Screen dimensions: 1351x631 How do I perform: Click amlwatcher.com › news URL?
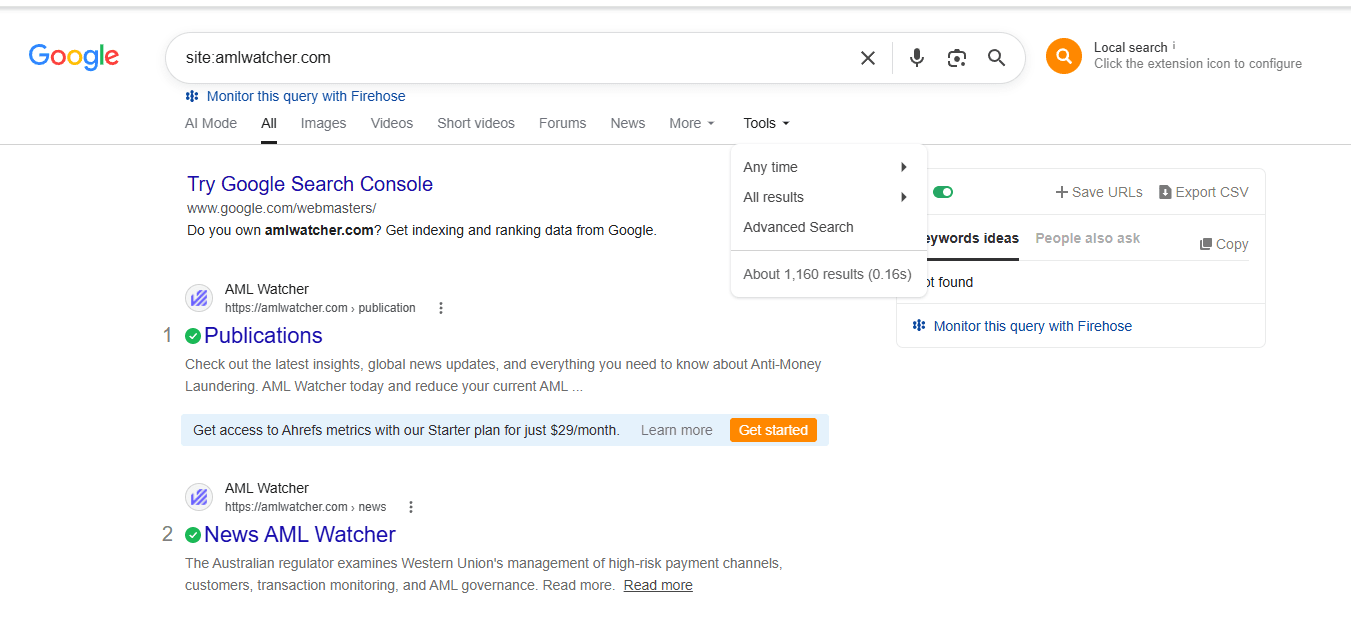pyautogui.click(x=305, y=507)
